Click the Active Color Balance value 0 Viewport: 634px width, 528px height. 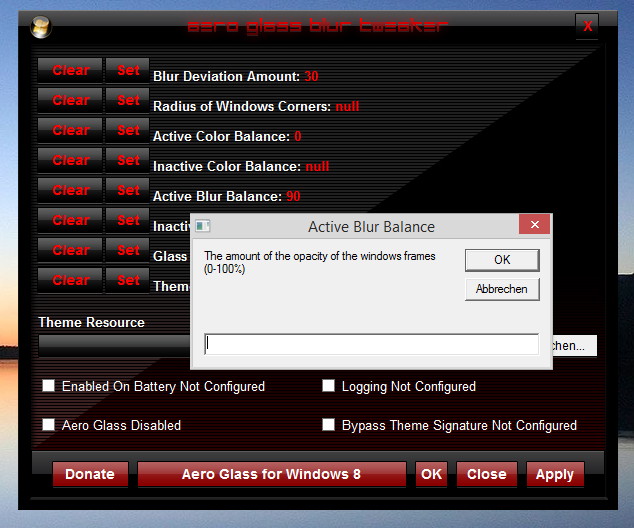click(298, 136)
